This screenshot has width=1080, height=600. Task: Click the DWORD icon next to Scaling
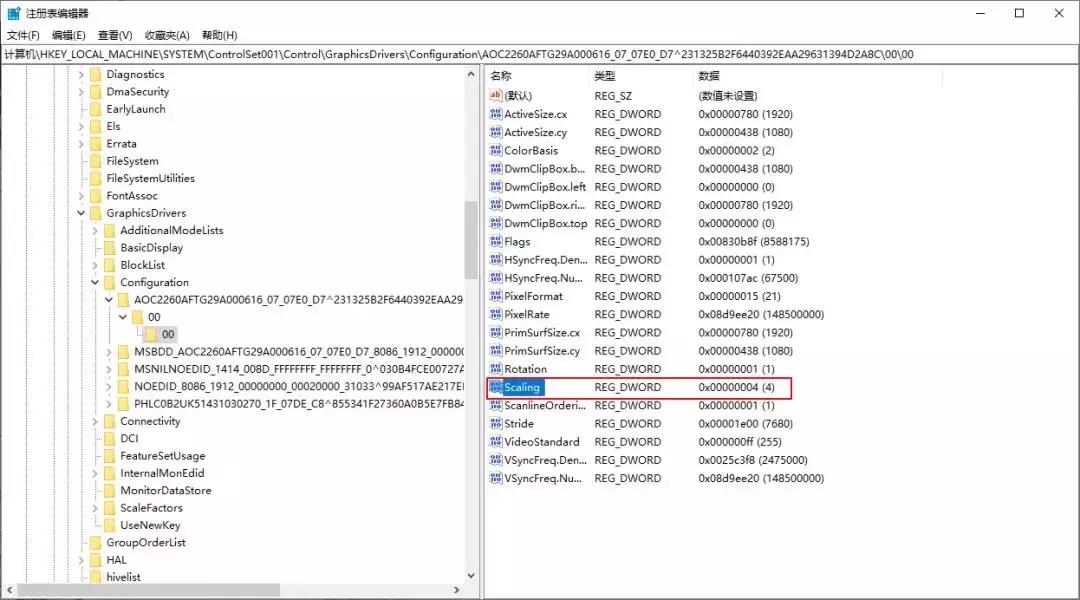[x=495, y=387]
